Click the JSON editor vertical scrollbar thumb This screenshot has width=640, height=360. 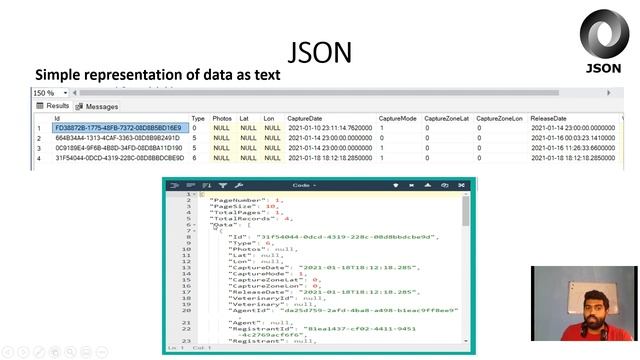coord(466,211)
